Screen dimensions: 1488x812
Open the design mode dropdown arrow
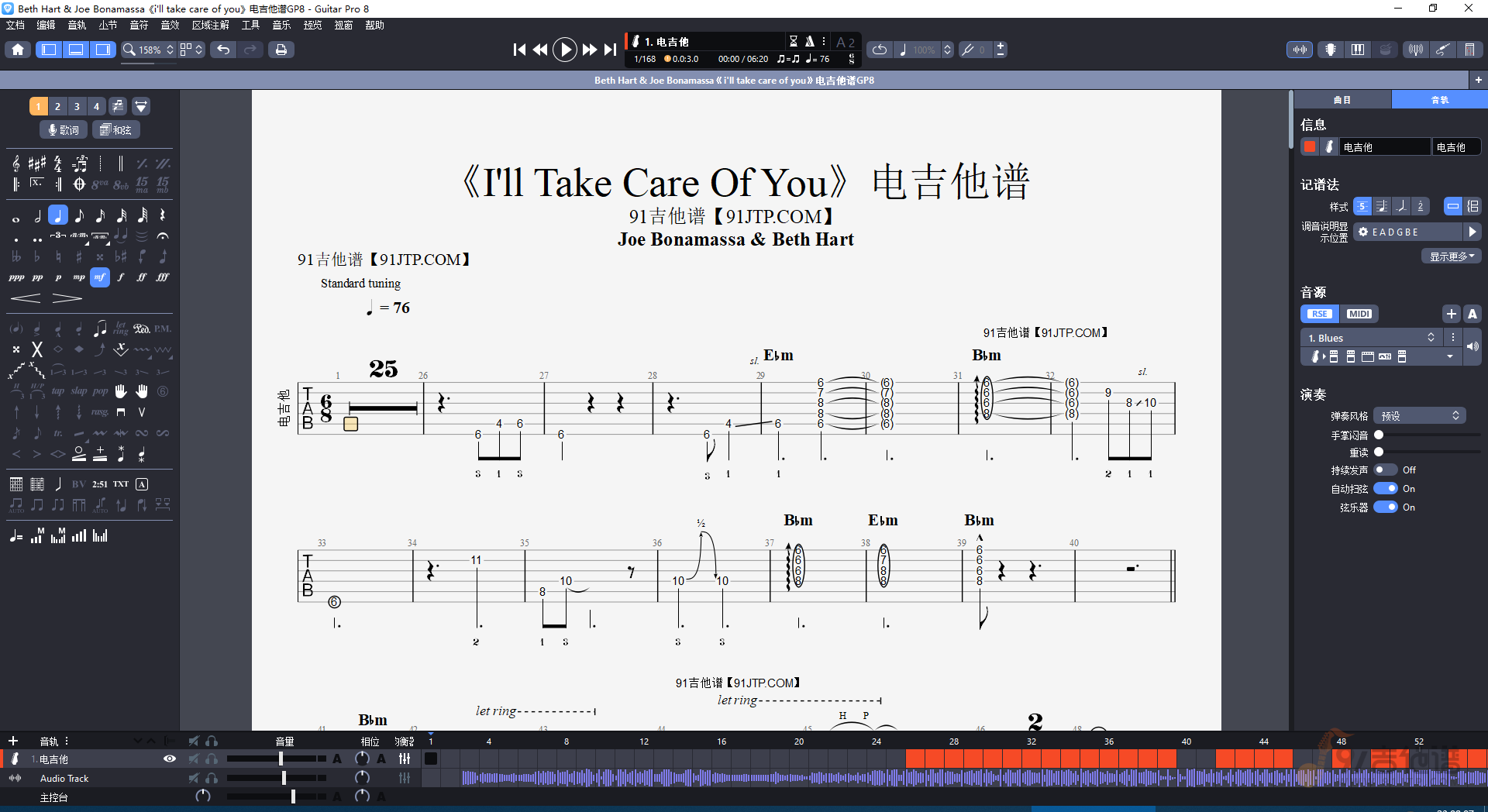click(x=141, y=106)
